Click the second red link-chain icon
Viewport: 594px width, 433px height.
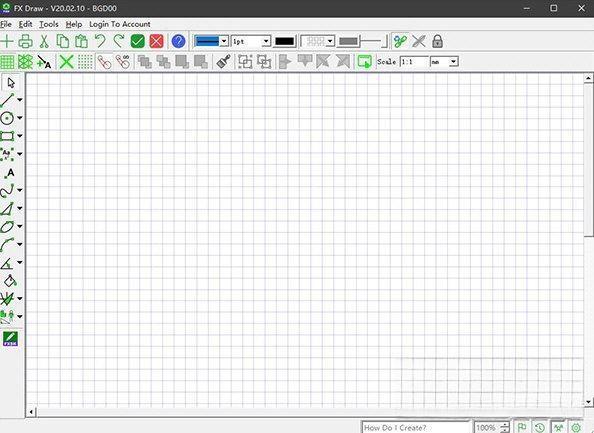(x=123, y=62)
